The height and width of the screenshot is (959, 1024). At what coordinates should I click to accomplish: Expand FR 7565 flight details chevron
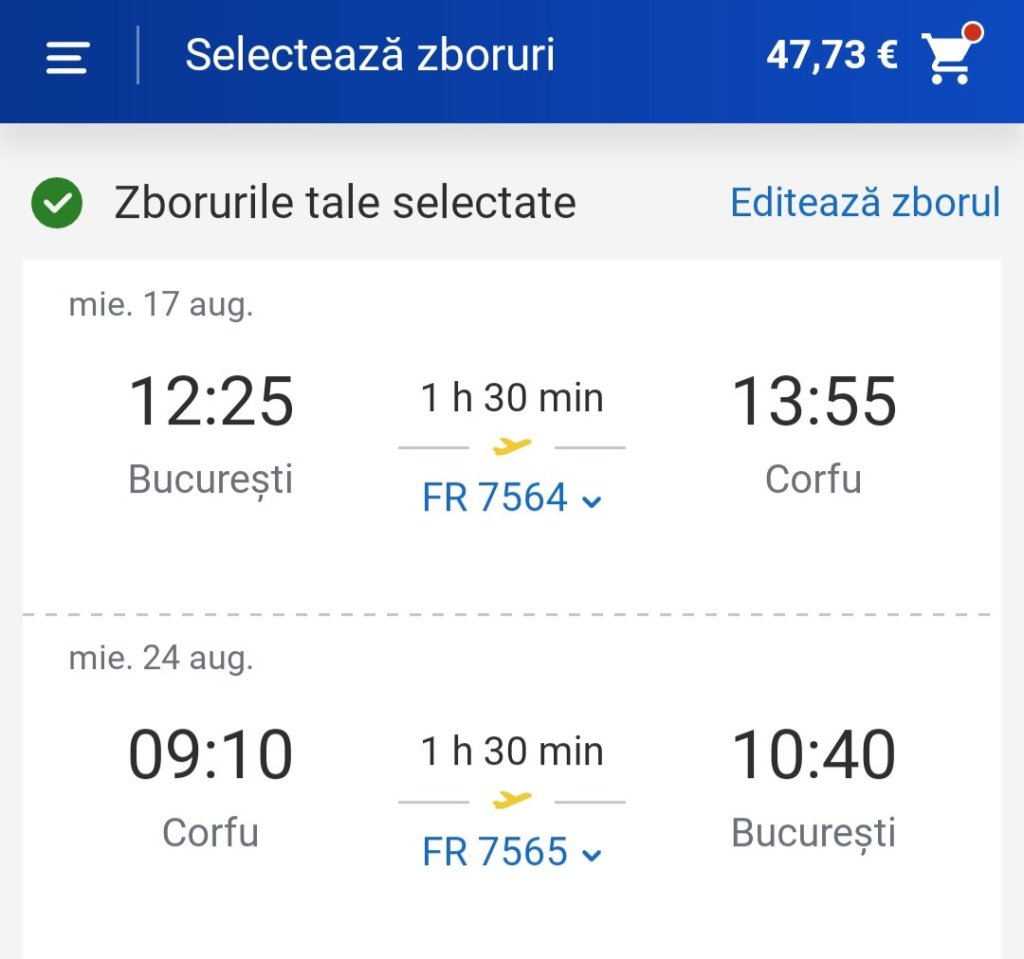coord(592,855)
